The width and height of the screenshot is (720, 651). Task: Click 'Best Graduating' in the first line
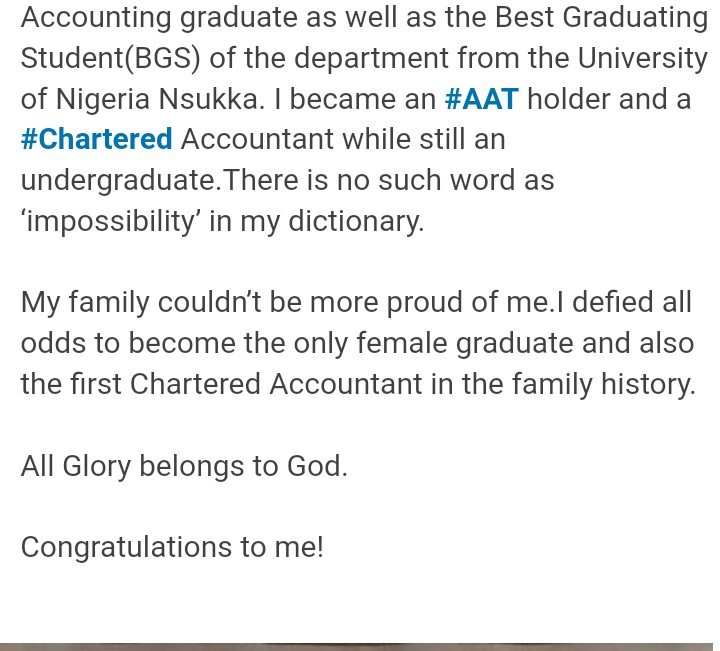tap(602, 17)
